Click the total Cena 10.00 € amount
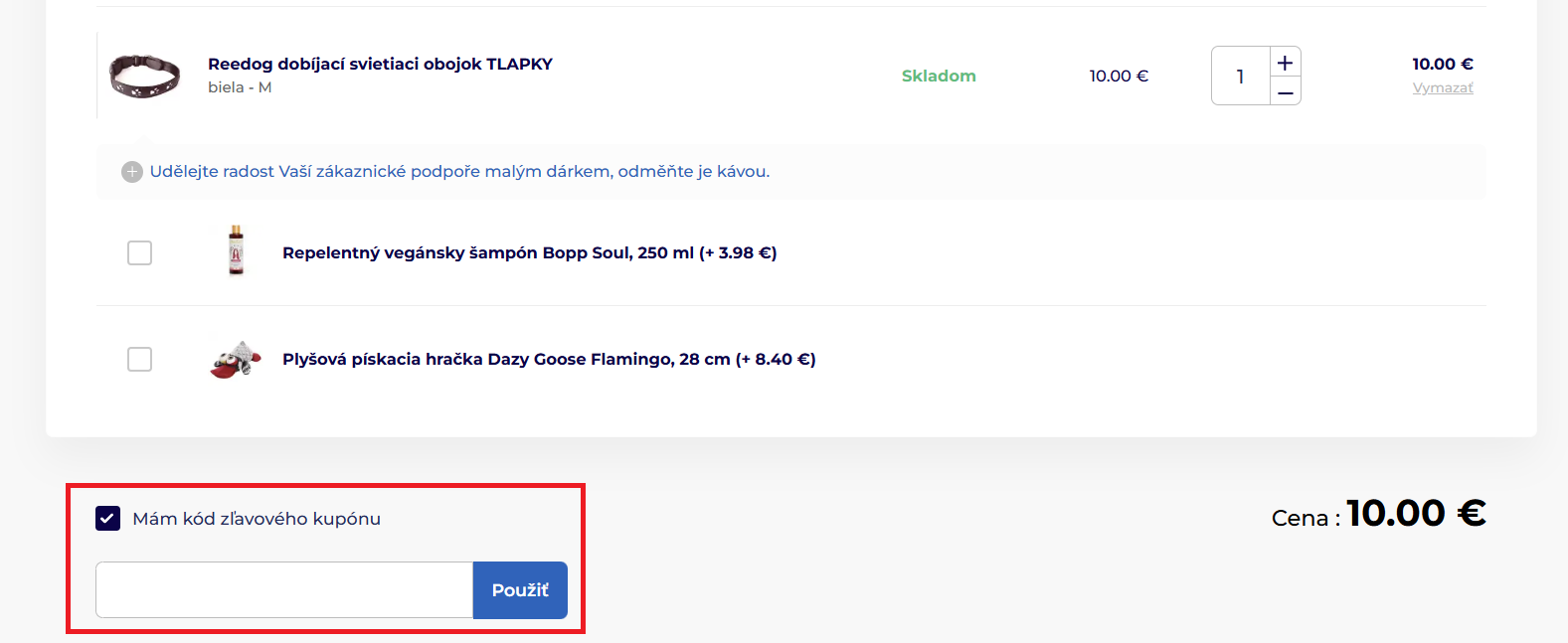 coord(1416,514)
